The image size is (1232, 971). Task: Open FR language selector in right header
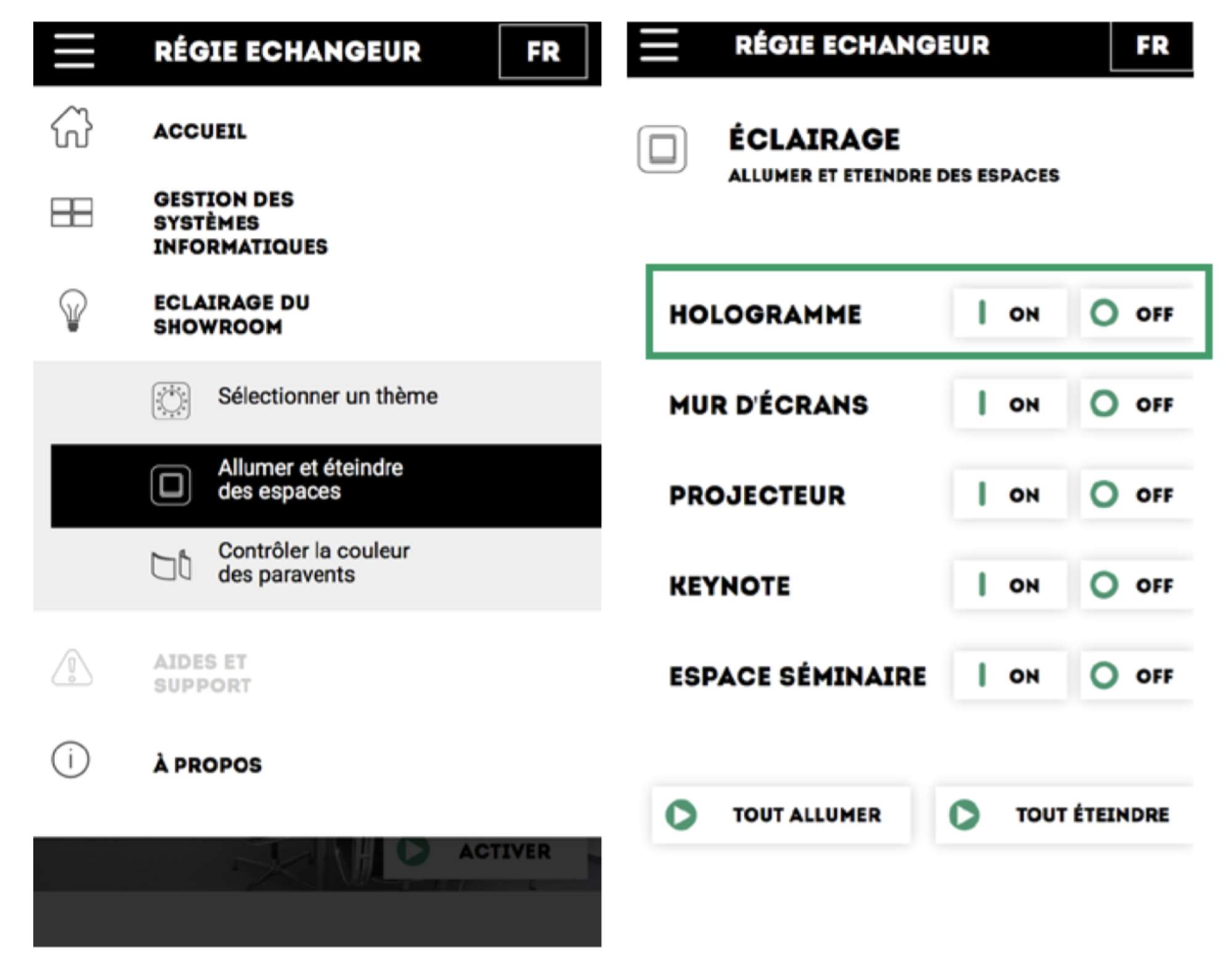point(1151,46)
